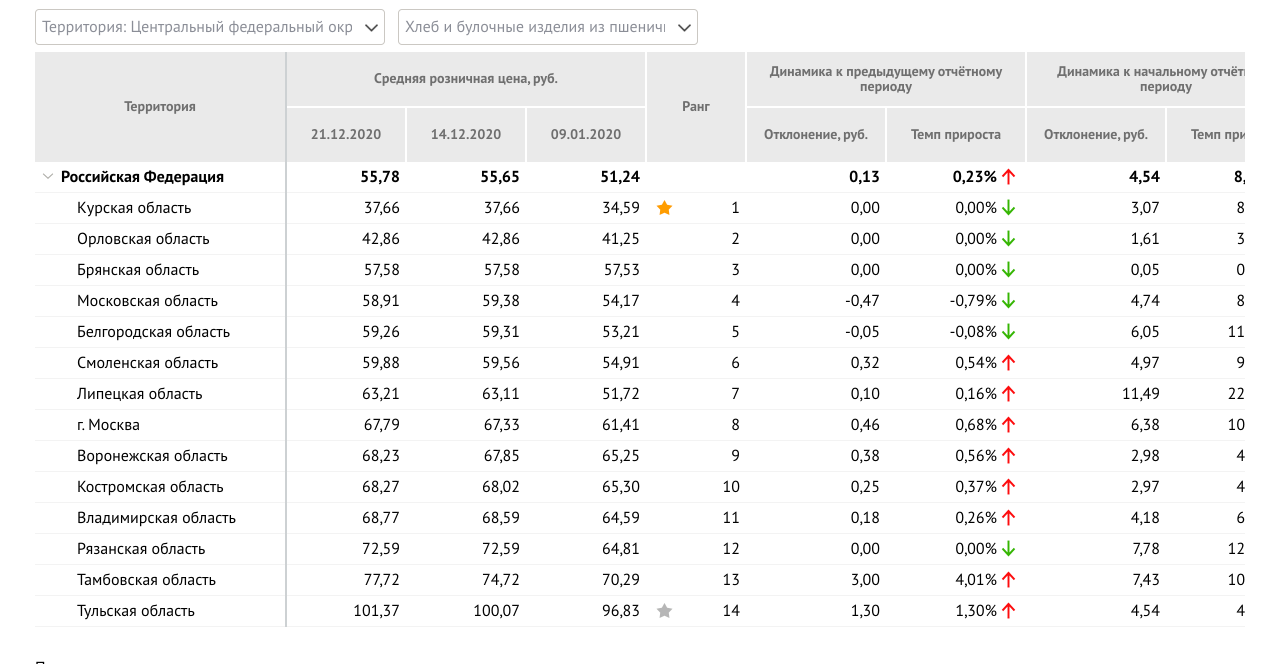1280x664 pixels.
Task: Click the 55,78 average price value
Action: 380,177
